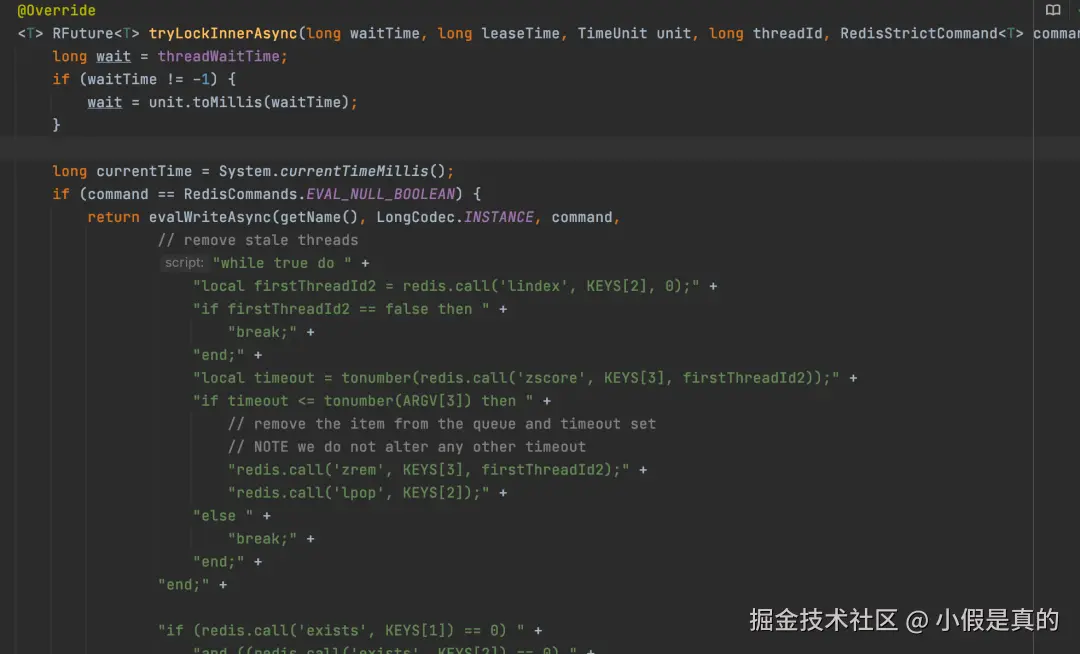The image size is (1080, 654).
Task: Toggle Reader mode book icon
Action: click(1052, 10)
